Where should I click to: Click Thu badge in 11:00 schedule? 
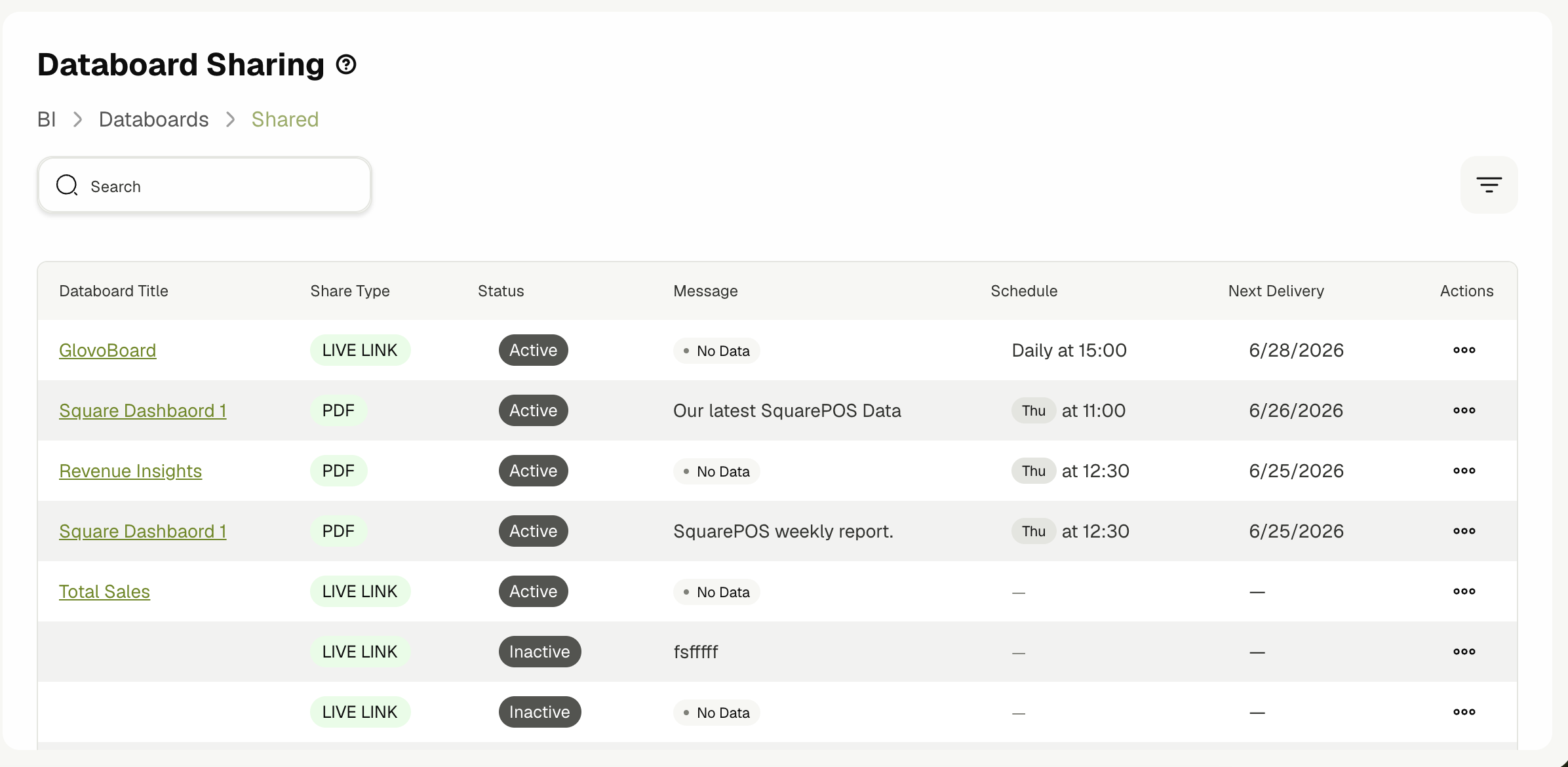(1033, 410)
